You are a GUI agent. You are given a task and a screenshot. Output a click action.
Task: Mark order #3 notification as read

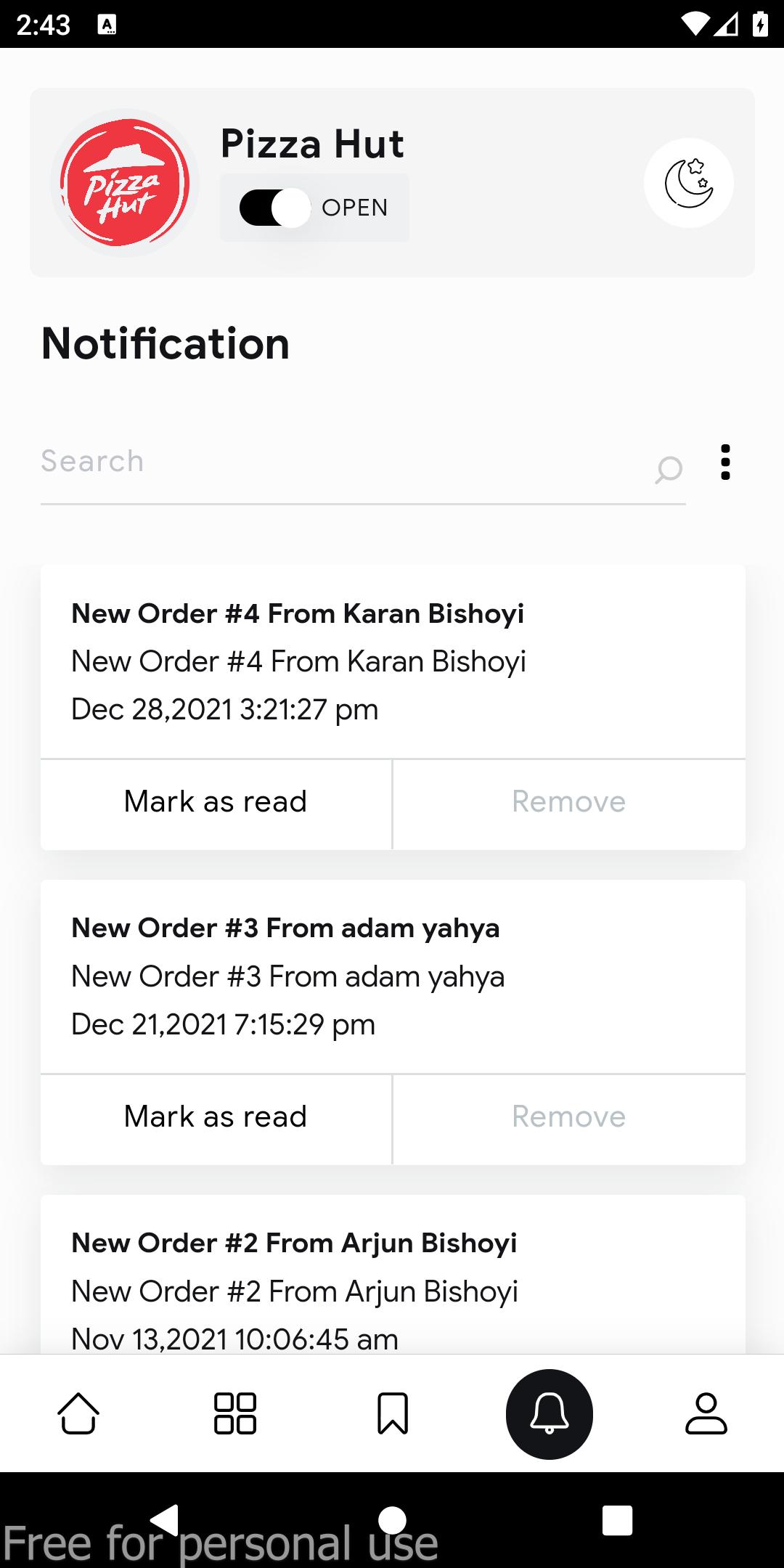(x=216, y=1118)
